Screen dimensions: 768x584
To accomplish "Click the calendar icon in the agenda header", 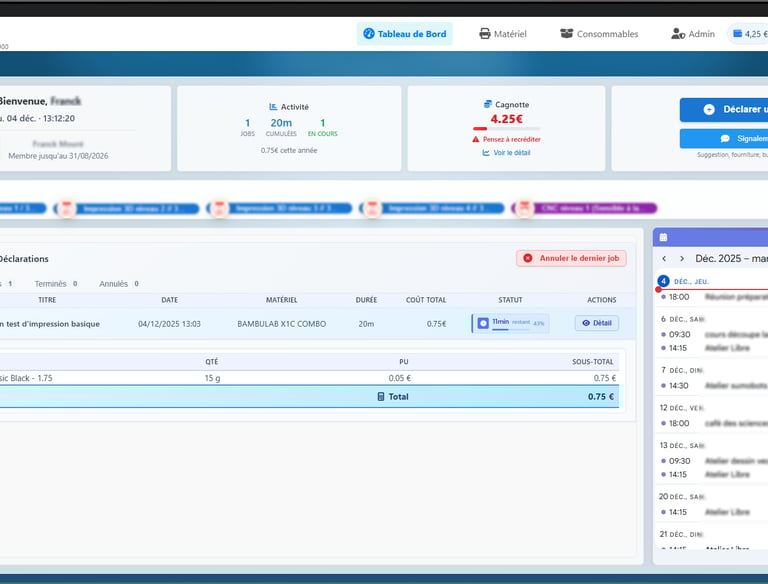I will pyautogui.click(x=663, y=238).
